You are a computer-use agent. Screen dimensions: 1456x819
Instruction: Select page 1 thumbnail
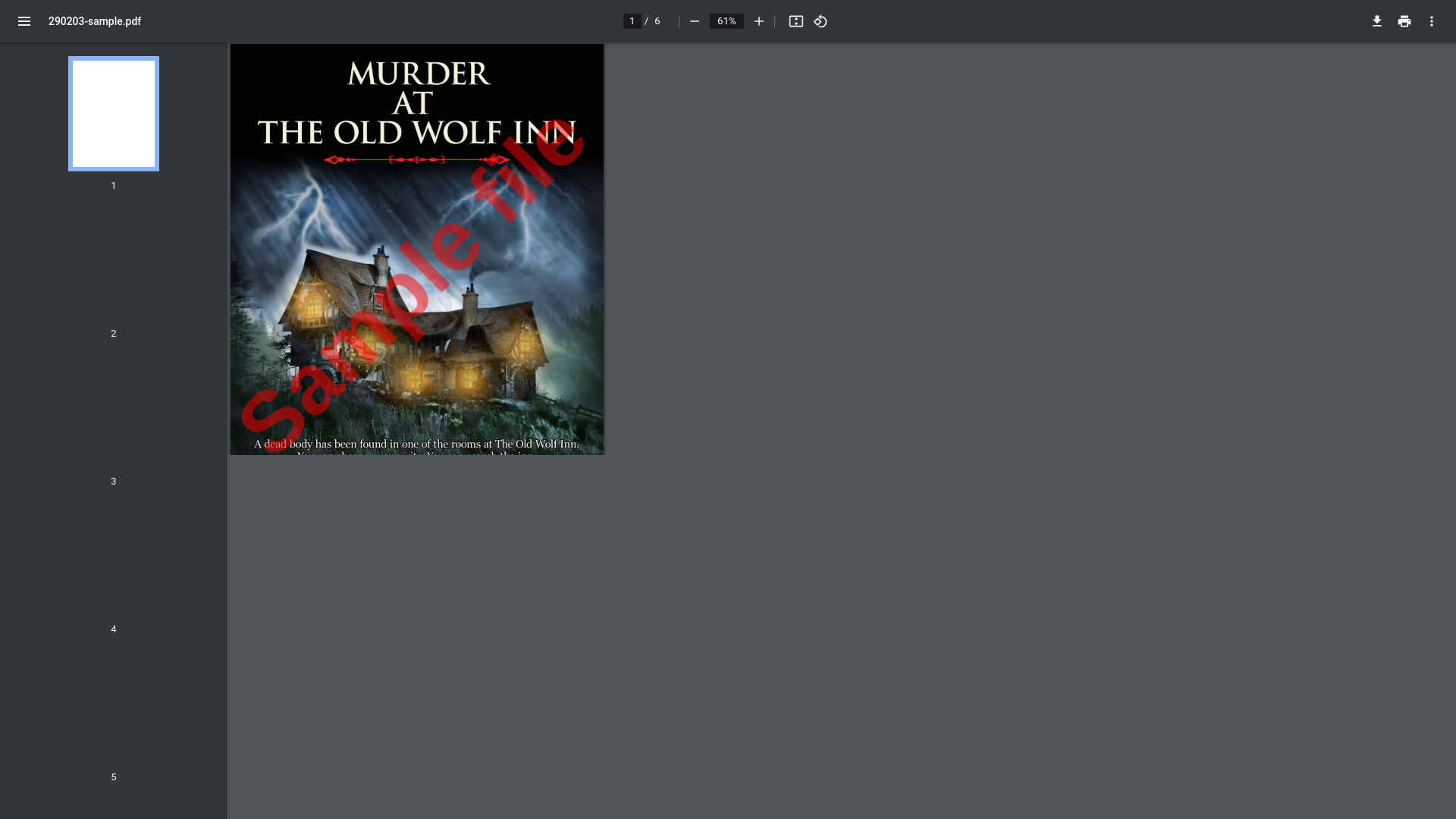pos(114,114)
